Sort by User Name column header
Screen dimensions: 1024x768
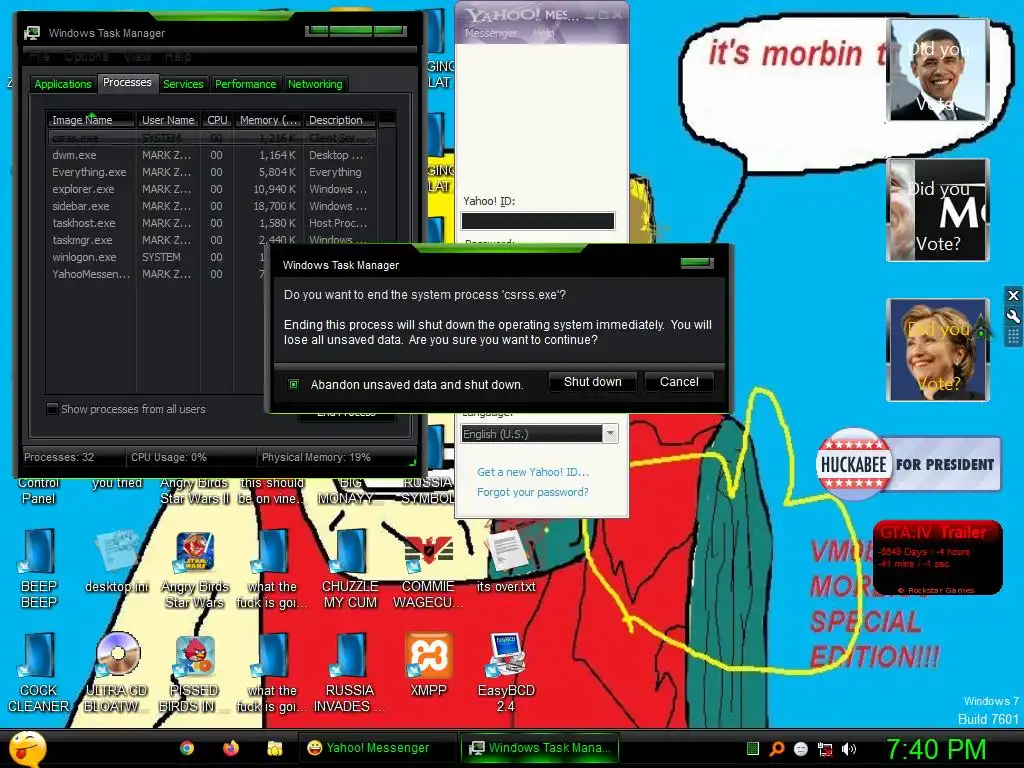pyautogui.click(x=168, y=120)
